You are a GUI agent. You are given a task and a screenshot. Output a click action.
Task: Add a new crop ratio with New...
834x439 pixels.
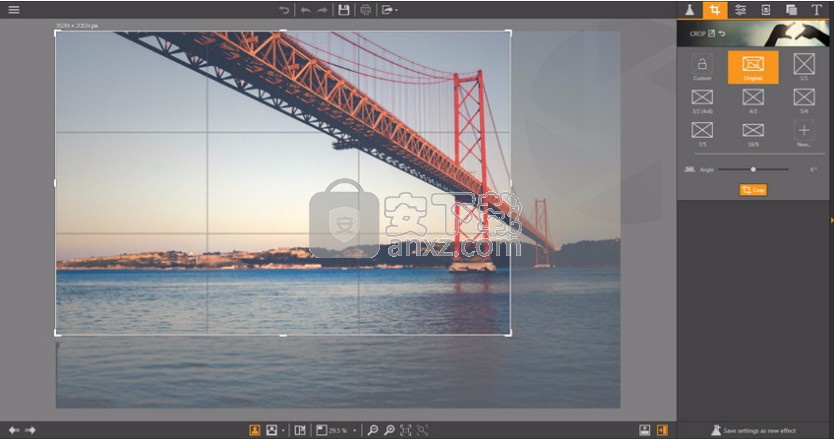804,134
